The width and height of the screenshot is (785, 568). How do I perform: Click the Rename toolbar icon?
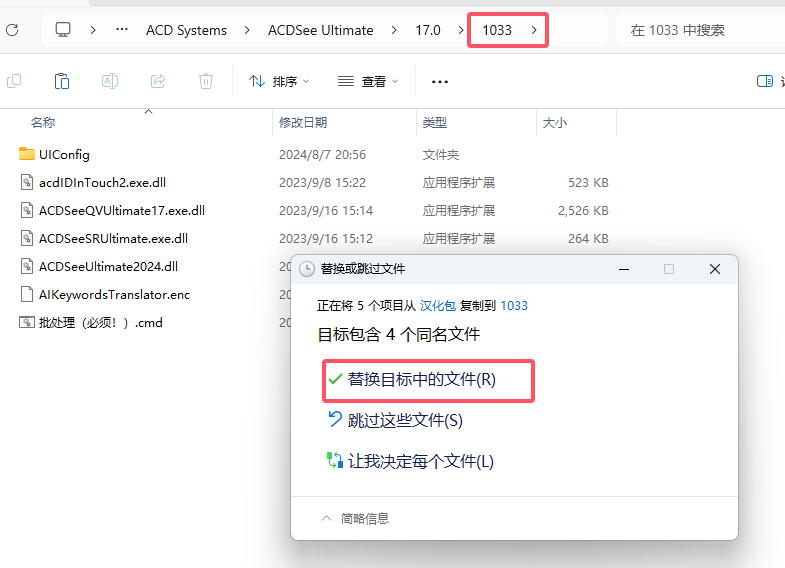110,81
